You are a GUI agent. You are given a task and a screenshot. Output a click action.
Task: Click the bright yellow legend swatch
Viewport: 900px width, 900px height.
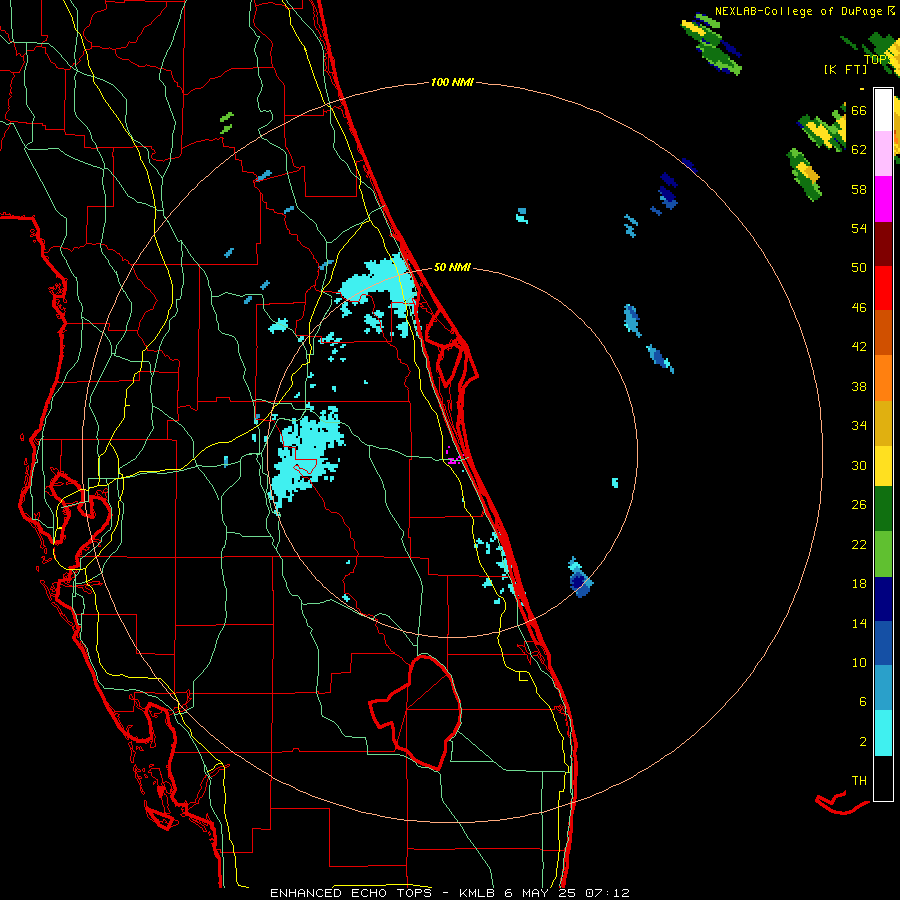point(883,465)
